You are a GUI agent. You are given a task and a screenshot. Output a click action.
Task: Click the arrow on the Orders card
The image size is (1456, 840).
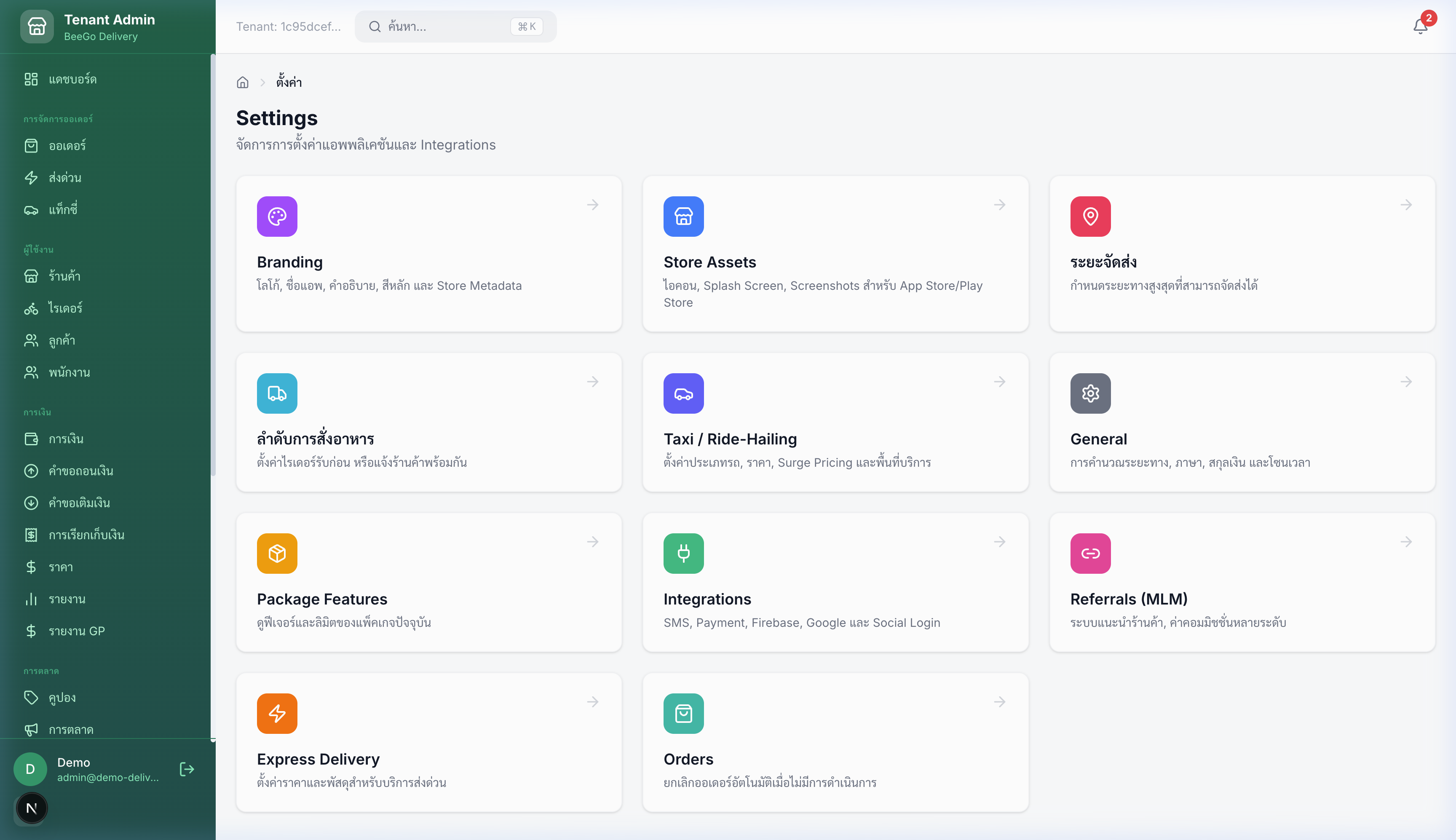(x=999, y=701)
